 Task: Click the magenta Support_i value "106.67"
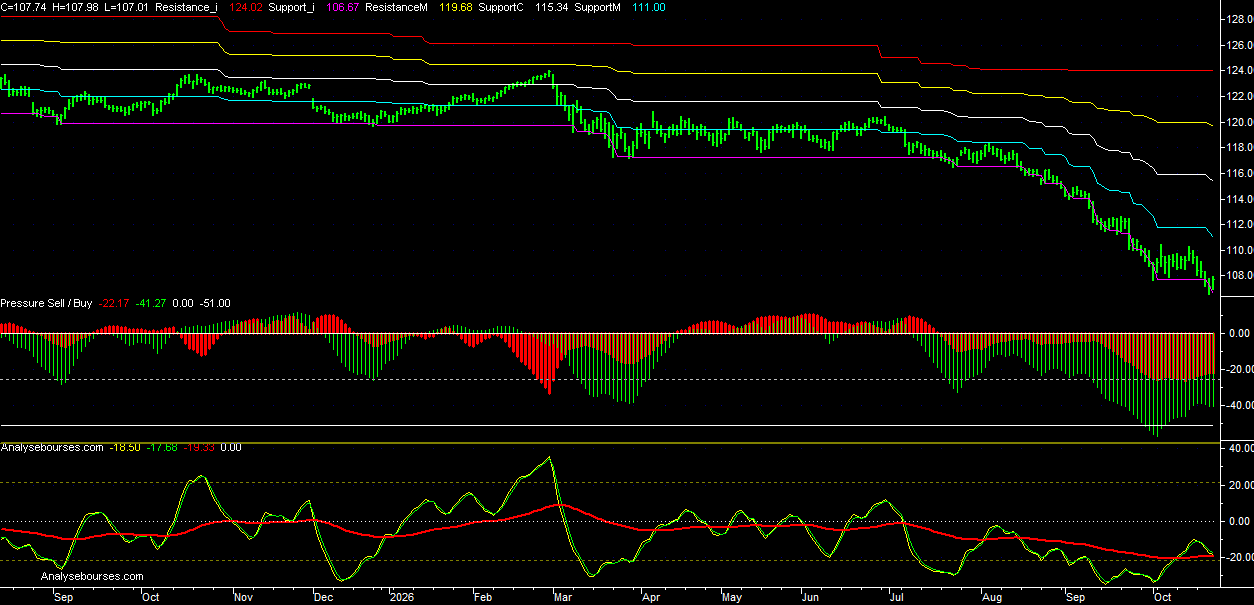click(343, 7)
